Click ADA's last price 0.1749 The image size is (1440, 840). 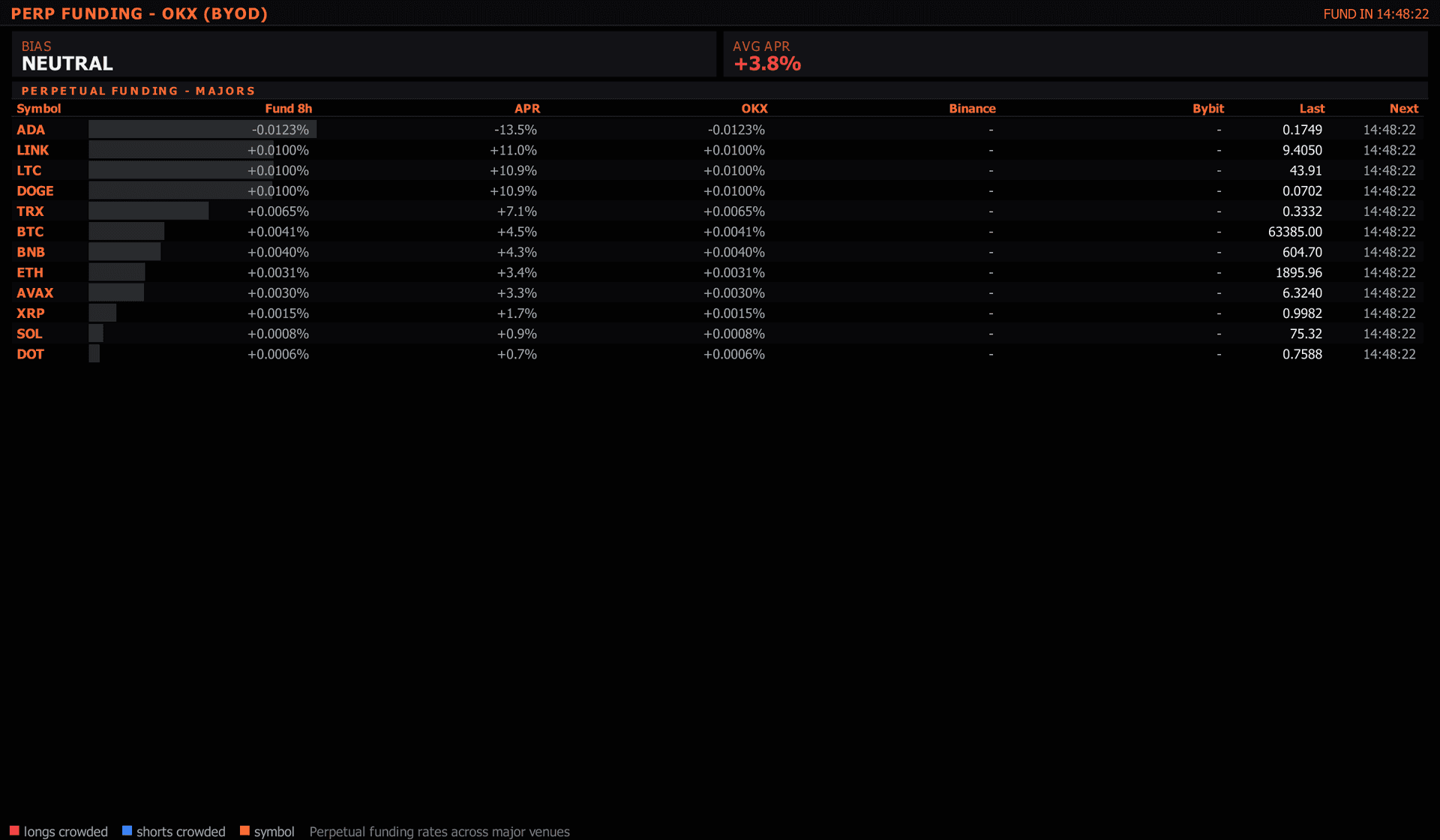pos(1303,130)
